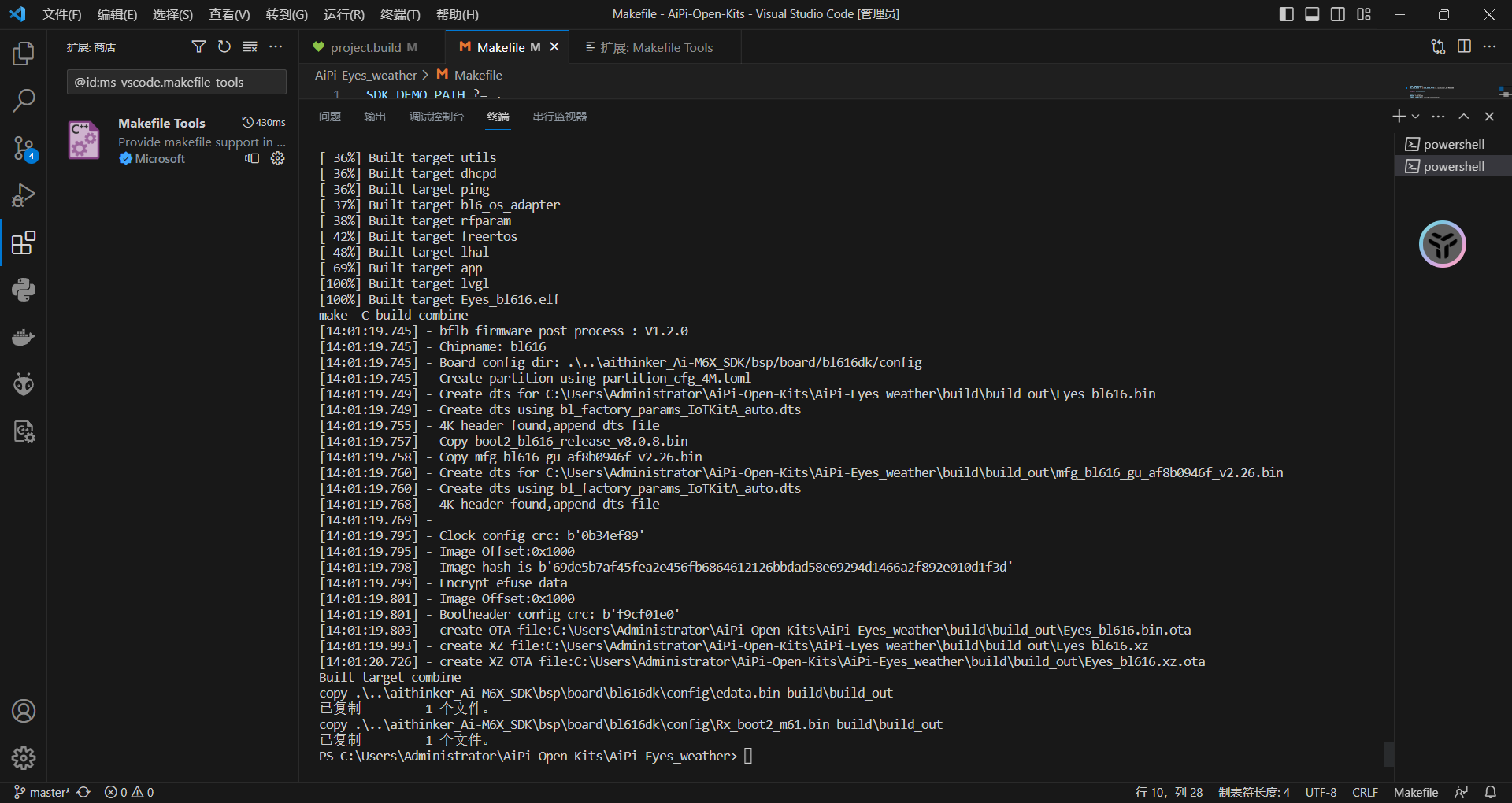Open the 运行(R) menu

pos(344,14)
